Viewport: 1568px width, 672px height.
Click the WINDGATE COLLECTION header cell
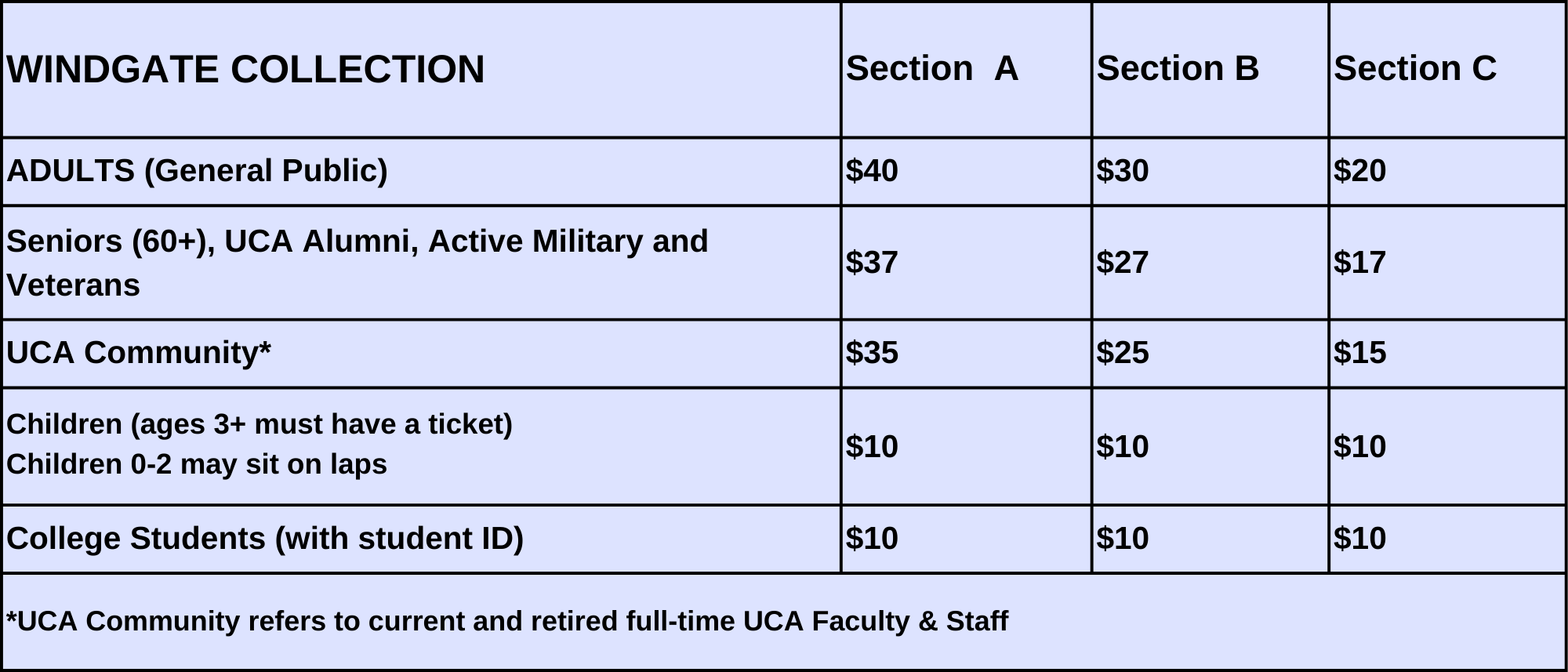click(x=421, y=70)
